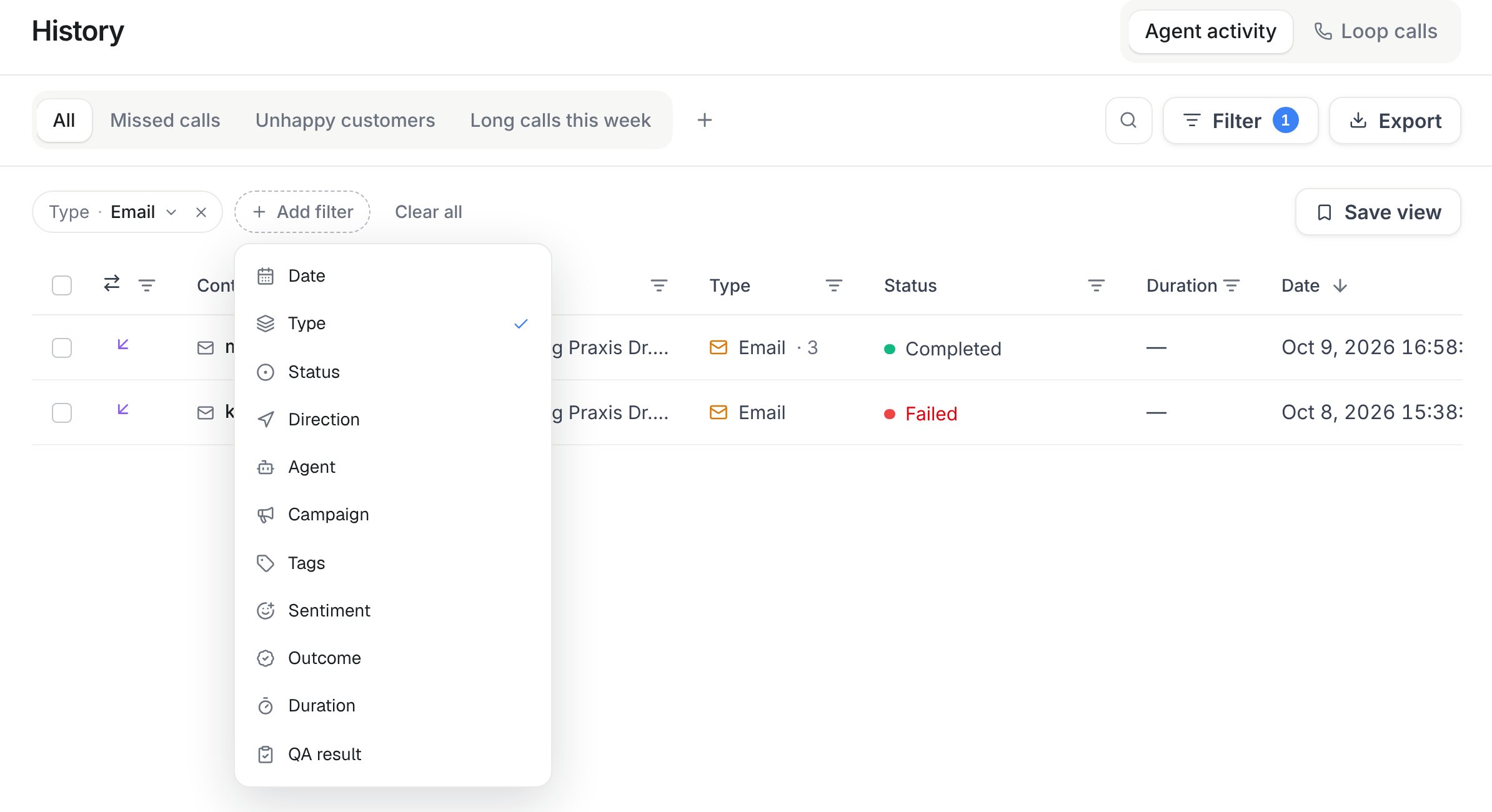
Task: Click the Filter button with badge
Action: click(x=1240, y=120)
